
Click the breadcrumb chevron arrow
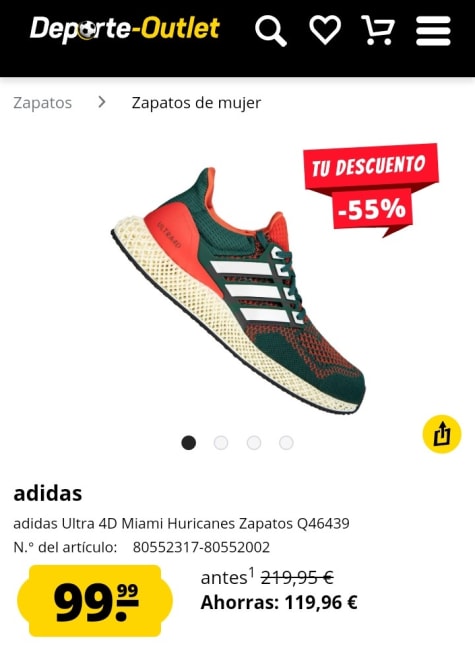point(102,102)
